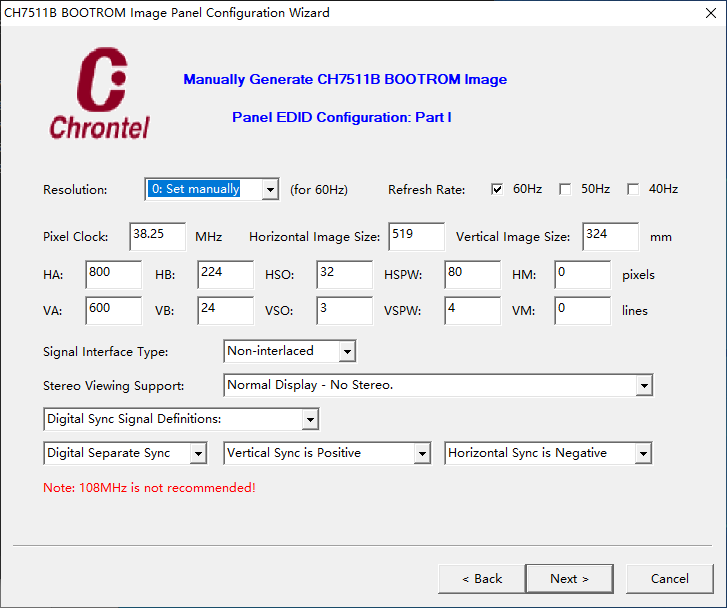This screenshot has height=608, width=727.
Task: Click the Horizontal Image Size field
Action: coord(416,237)
